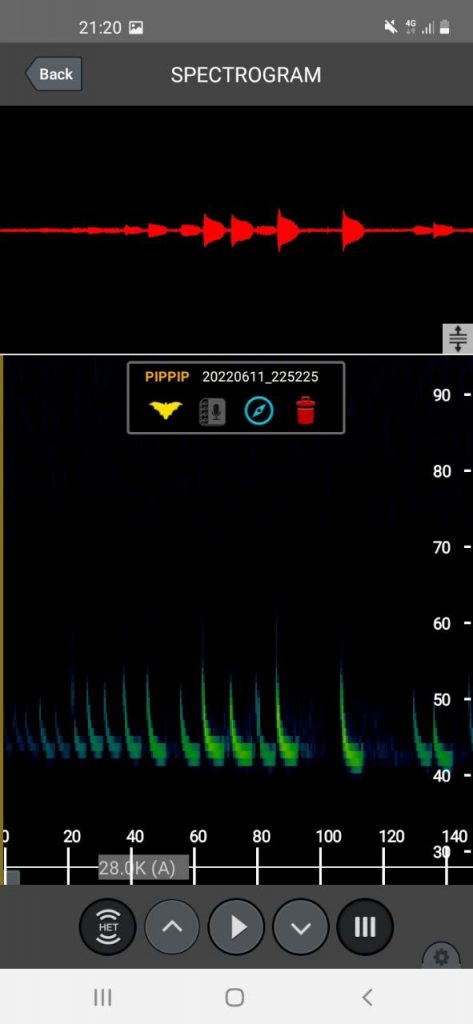
Task: Open Android recent apps button
Action: 103,997
